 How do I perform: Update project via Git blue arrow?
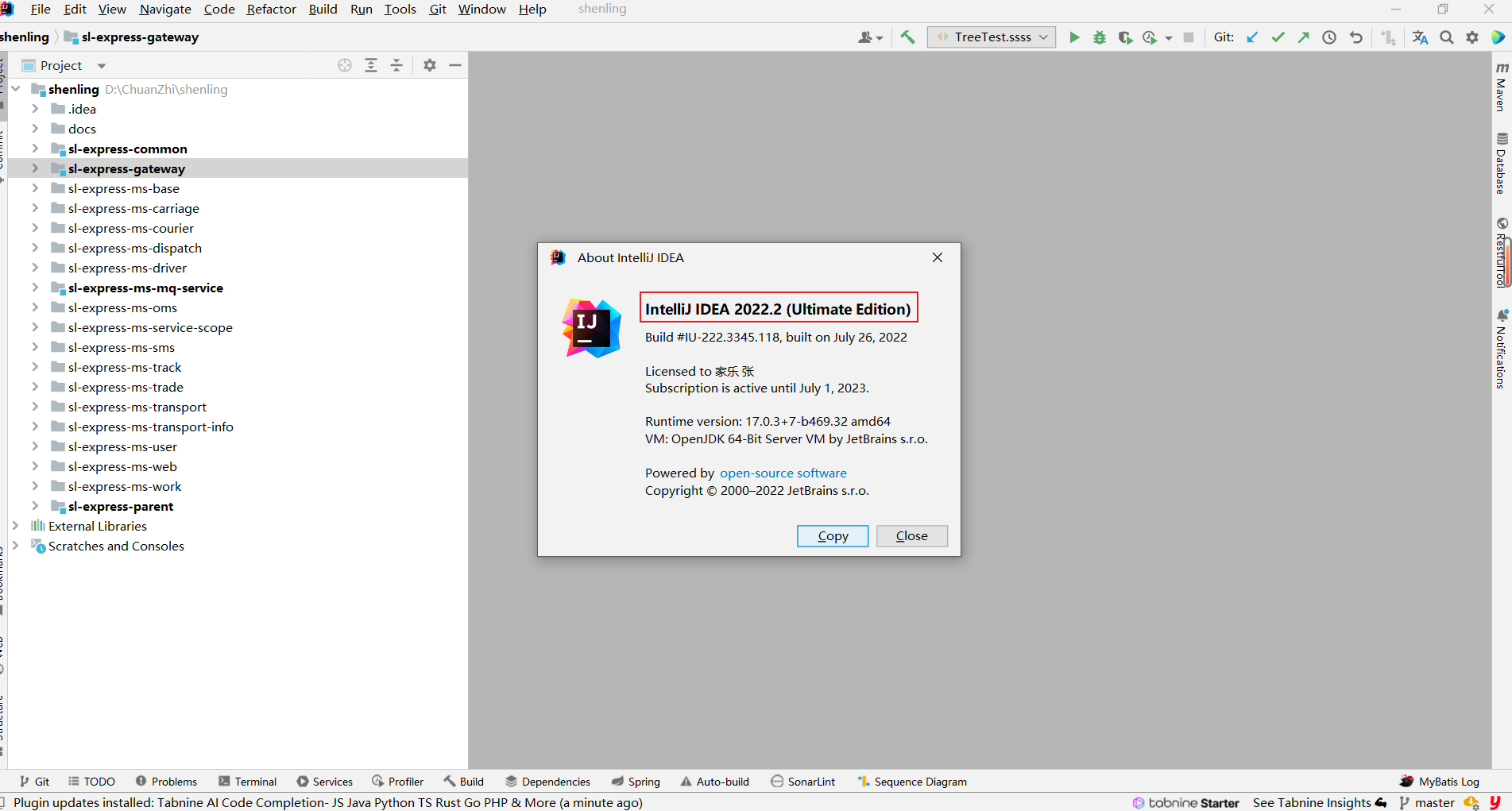click(1252, 37)
